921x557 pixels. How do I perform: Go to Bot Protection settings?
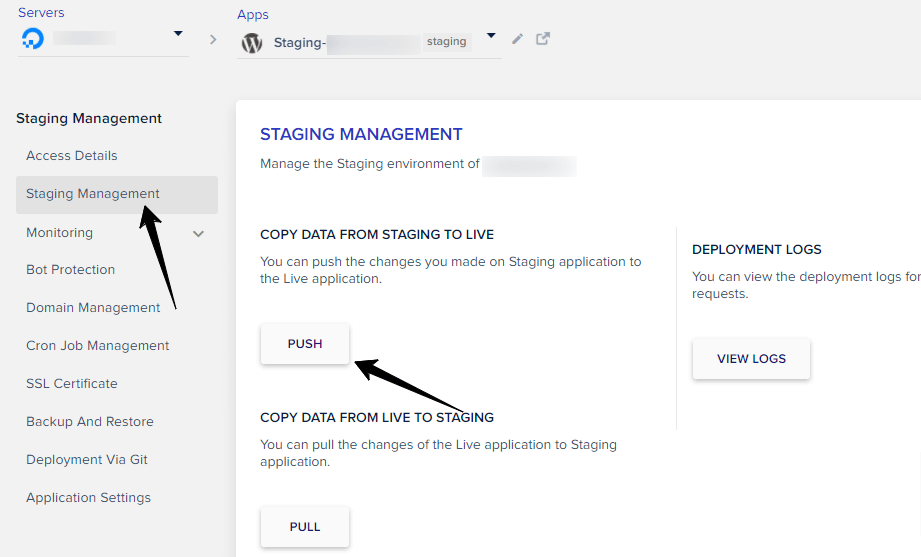(x=70, y=270)
